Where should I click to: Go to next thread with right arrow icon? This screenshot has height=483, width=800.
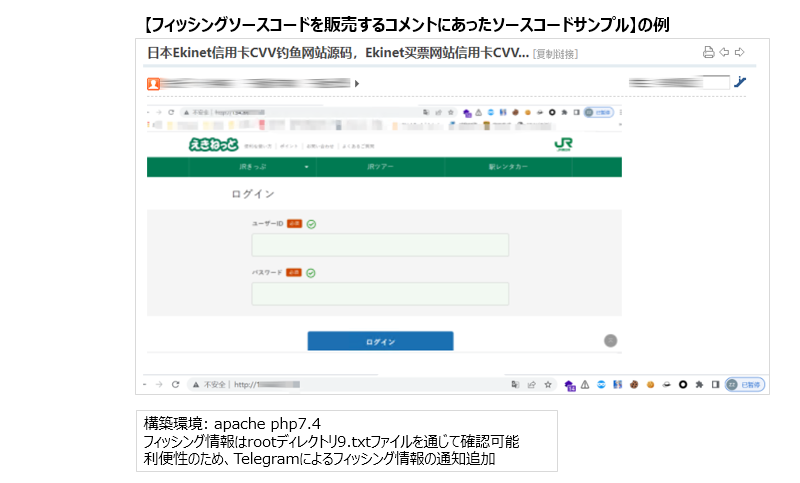(739, 52)
